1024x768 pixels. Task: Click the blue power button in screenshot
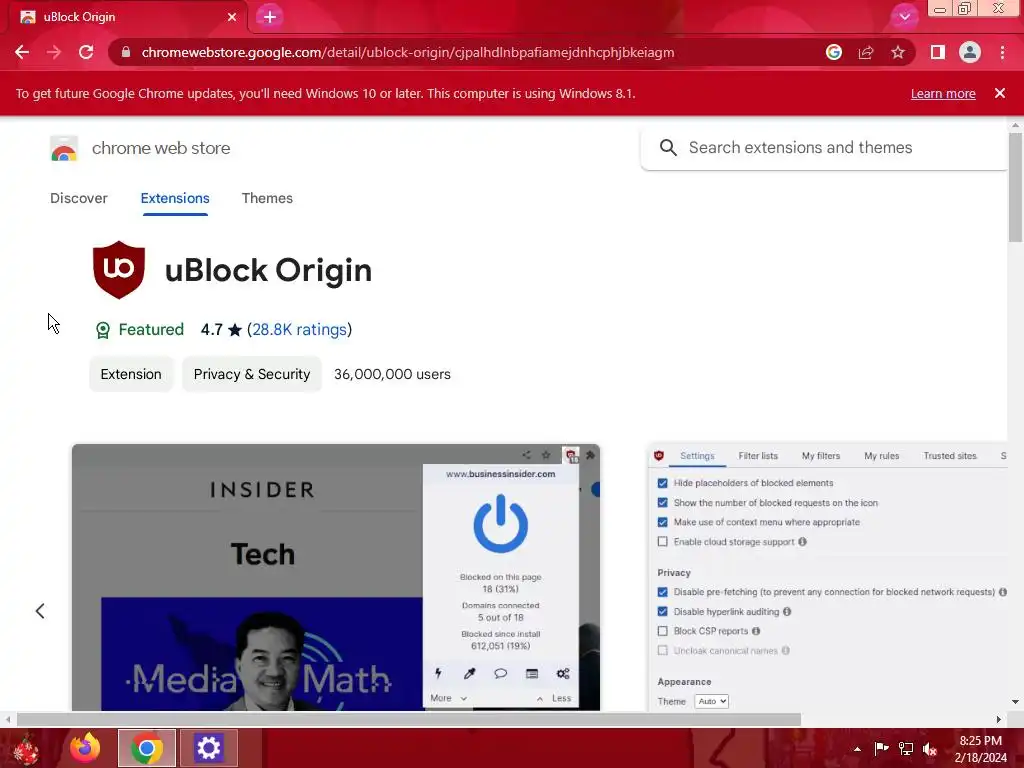pyautogui.click(x=500, y=524)
